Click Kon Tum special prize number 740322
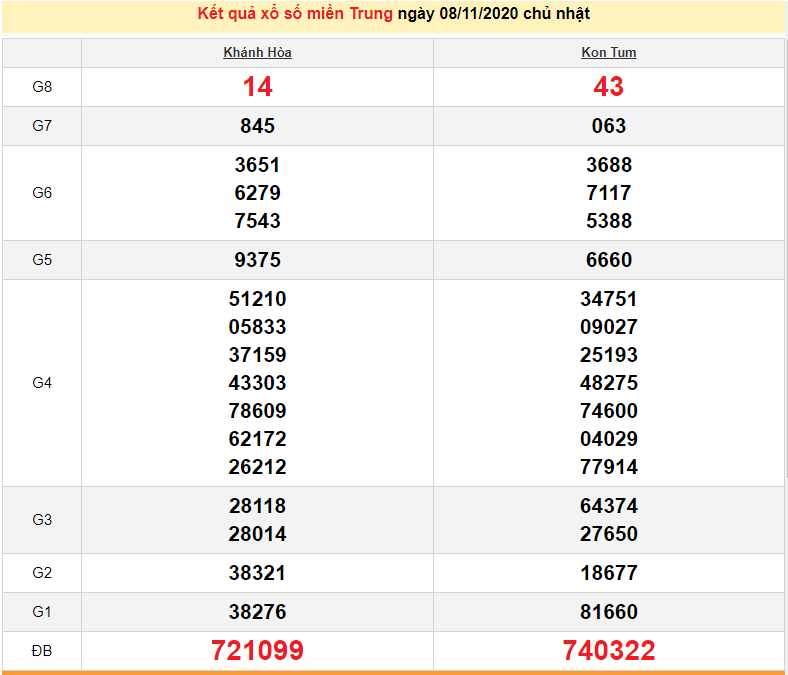Viewport: 788px width, 675px height. [608, 651]
